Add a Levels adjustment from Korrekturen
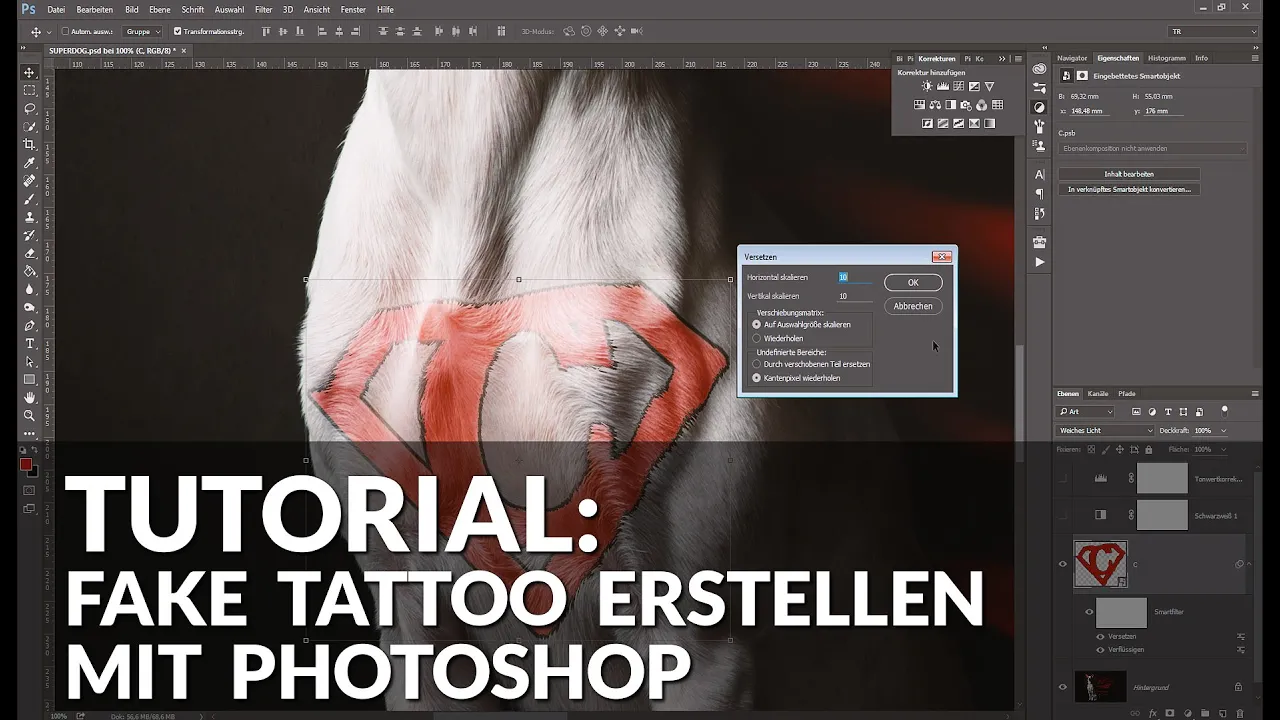1280x720 pixels. [x=943, y=87]
